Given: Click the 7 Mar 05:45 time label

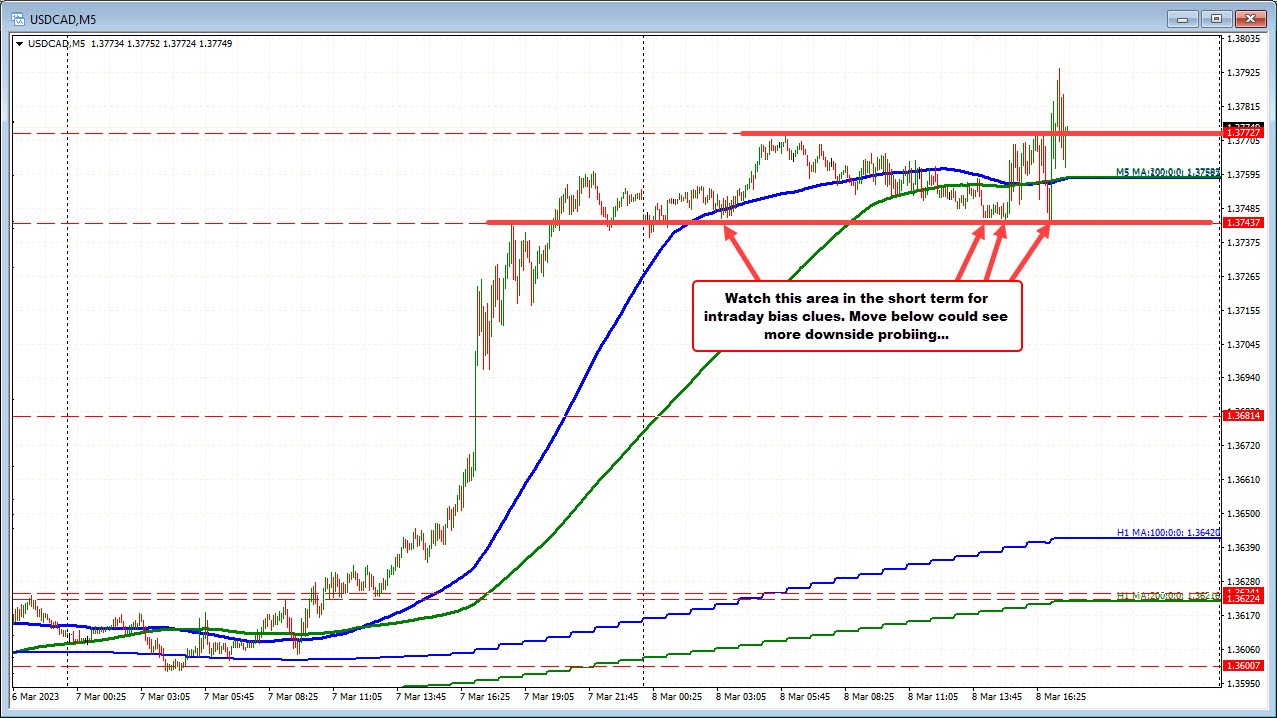Looking at the screenshot, I should pyautogui.click(x=230, y=695).
